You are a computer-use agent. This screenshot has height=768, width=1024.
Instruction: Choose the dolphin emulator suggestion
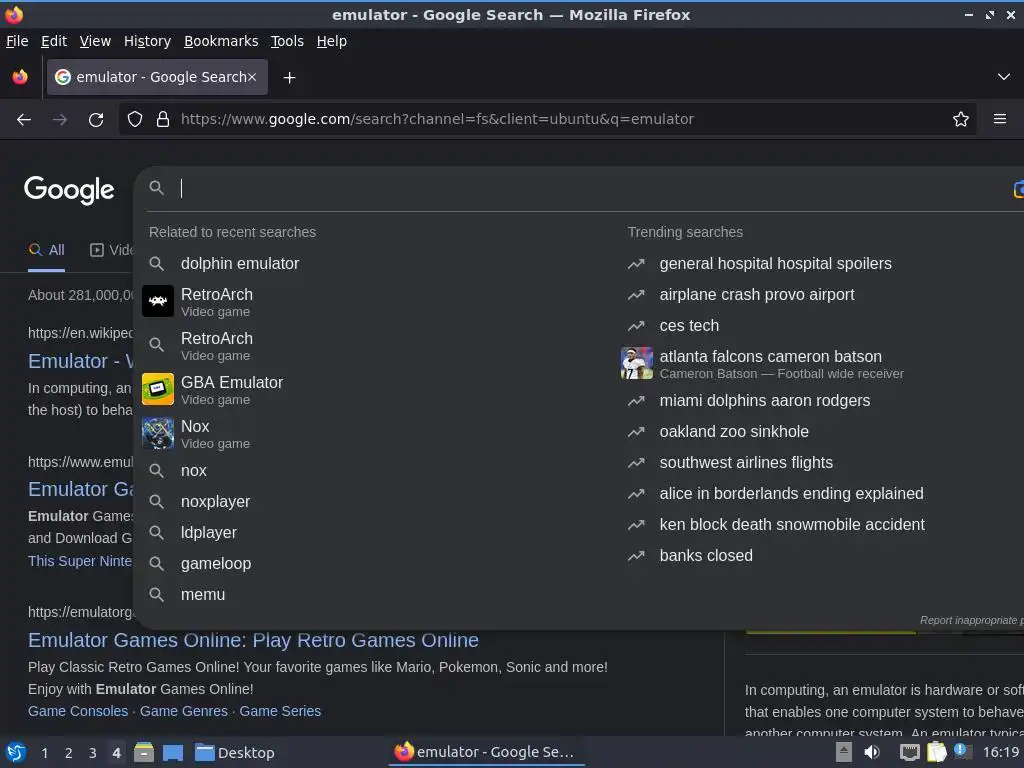point(240,264)
